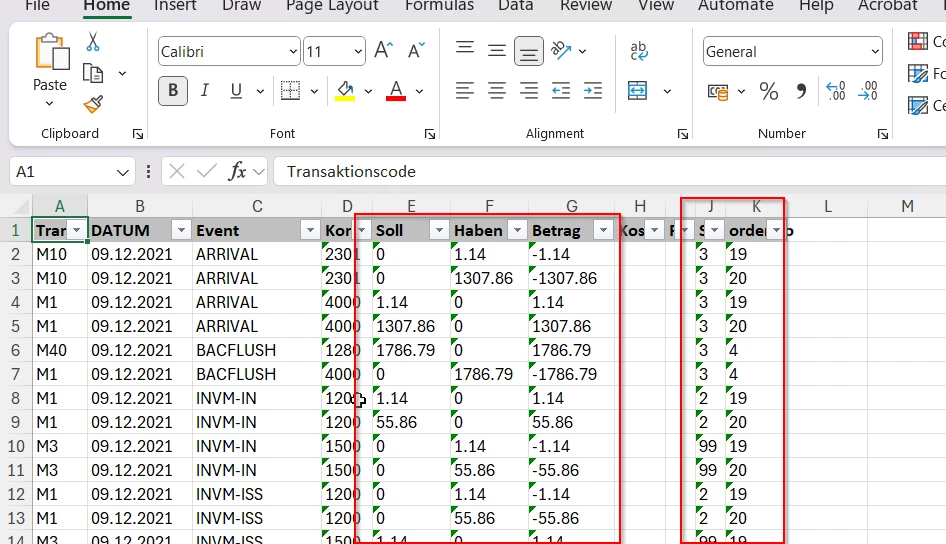Switch to the Formulas tab

[439, 6]
